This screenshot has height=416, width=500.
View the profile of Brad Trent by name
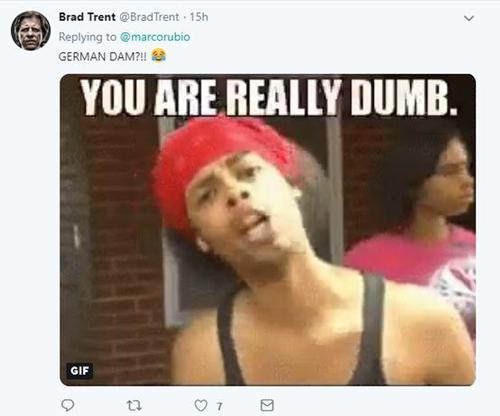87,17
